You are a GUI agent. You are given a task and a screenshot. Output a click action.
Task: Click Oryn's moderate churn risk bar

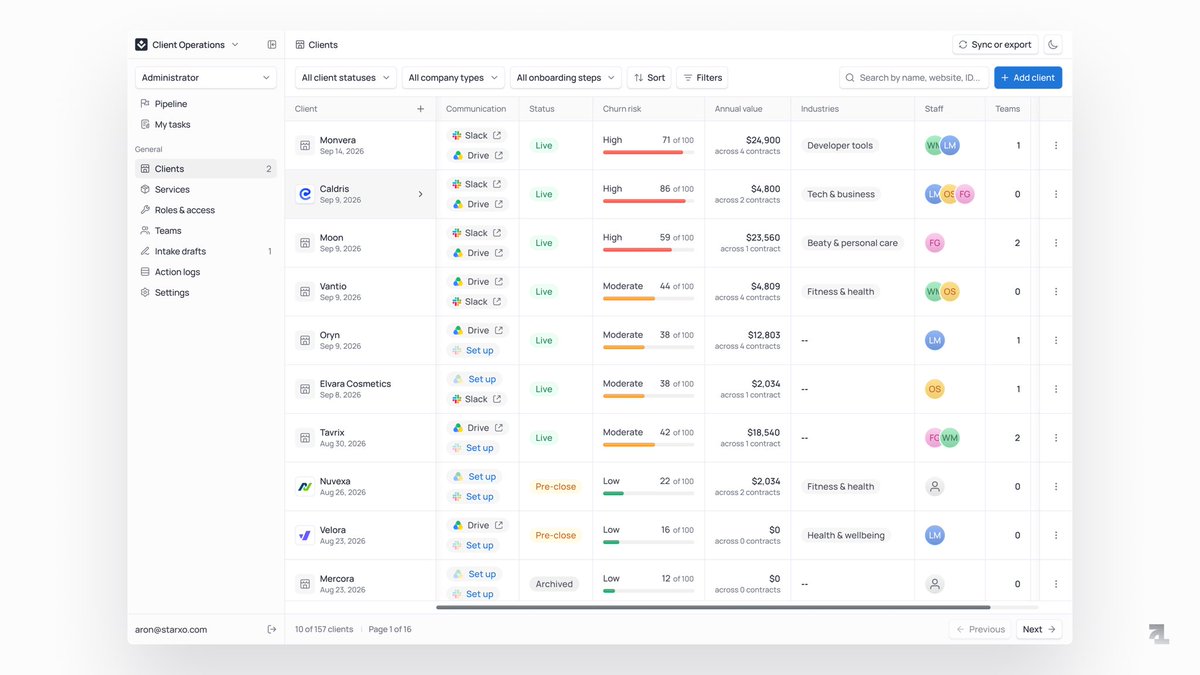[x=648, y=347]
